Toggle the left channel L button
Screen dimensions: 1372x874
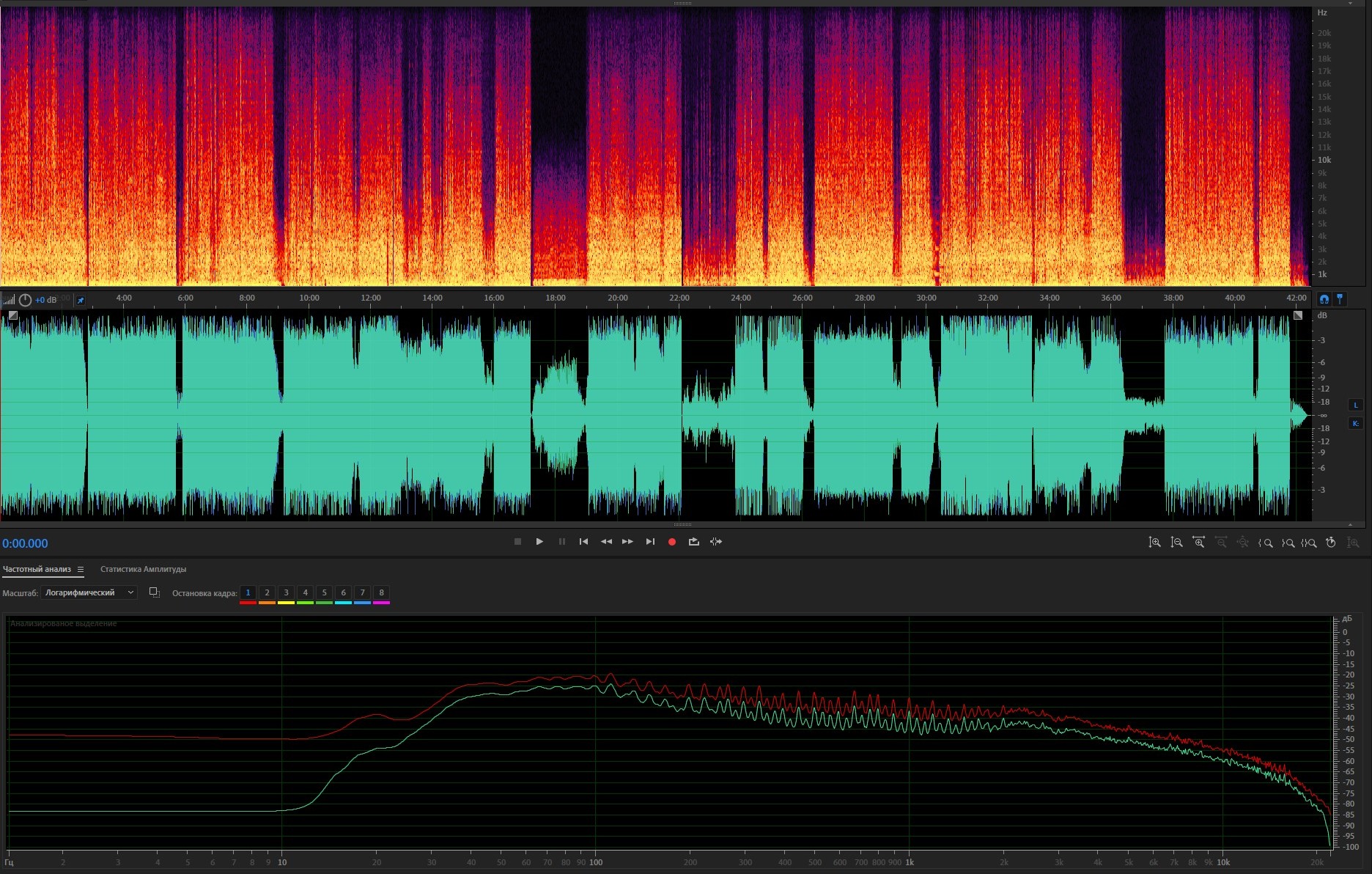click(x=1355, y=405)
